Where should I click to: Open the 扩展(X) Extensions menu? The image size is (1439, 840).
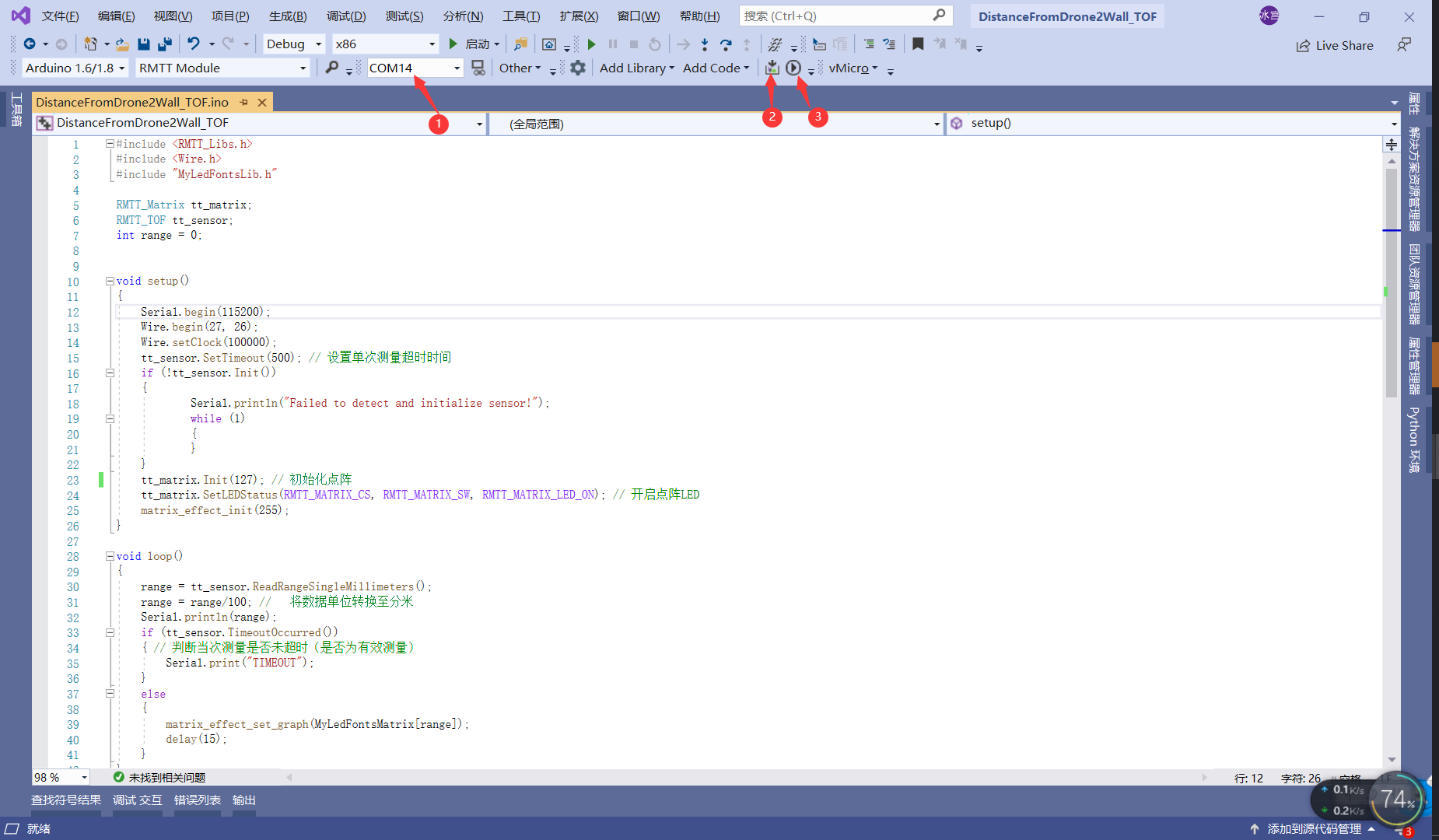[x=579, y=16]
